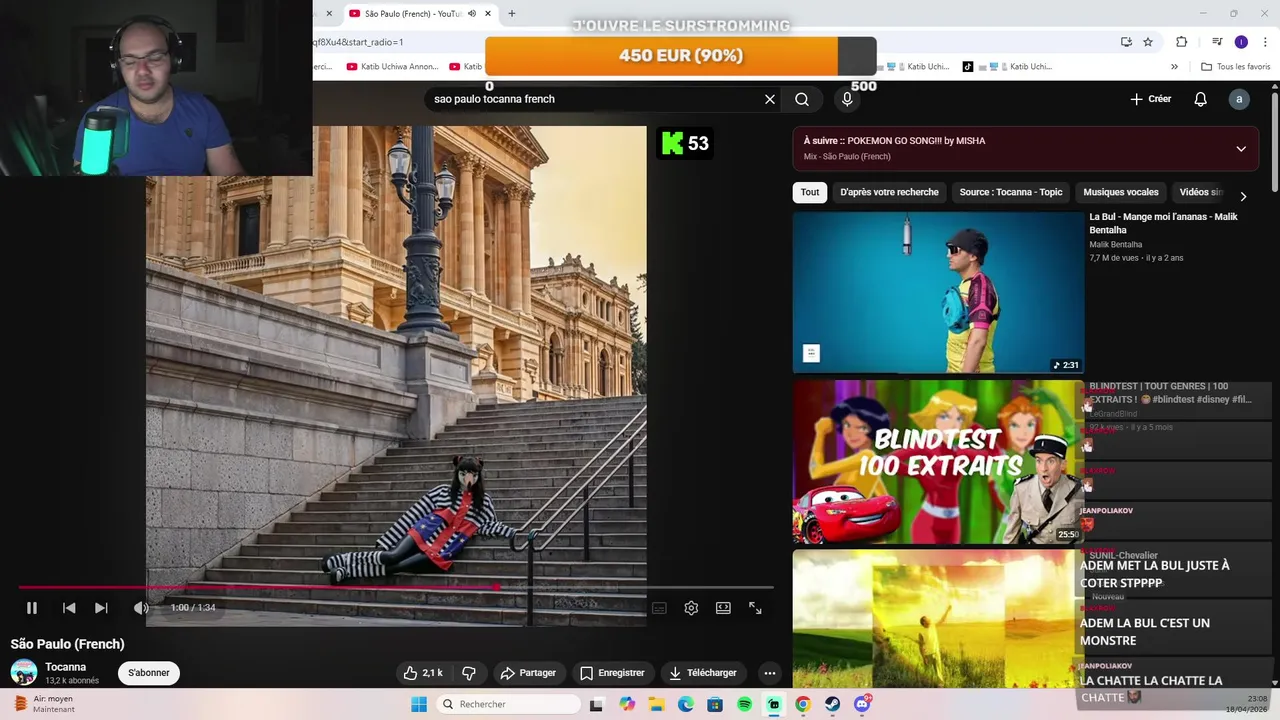
Task: Select Source : Tocanna - Topic chip
Action: pos(1011,192)
